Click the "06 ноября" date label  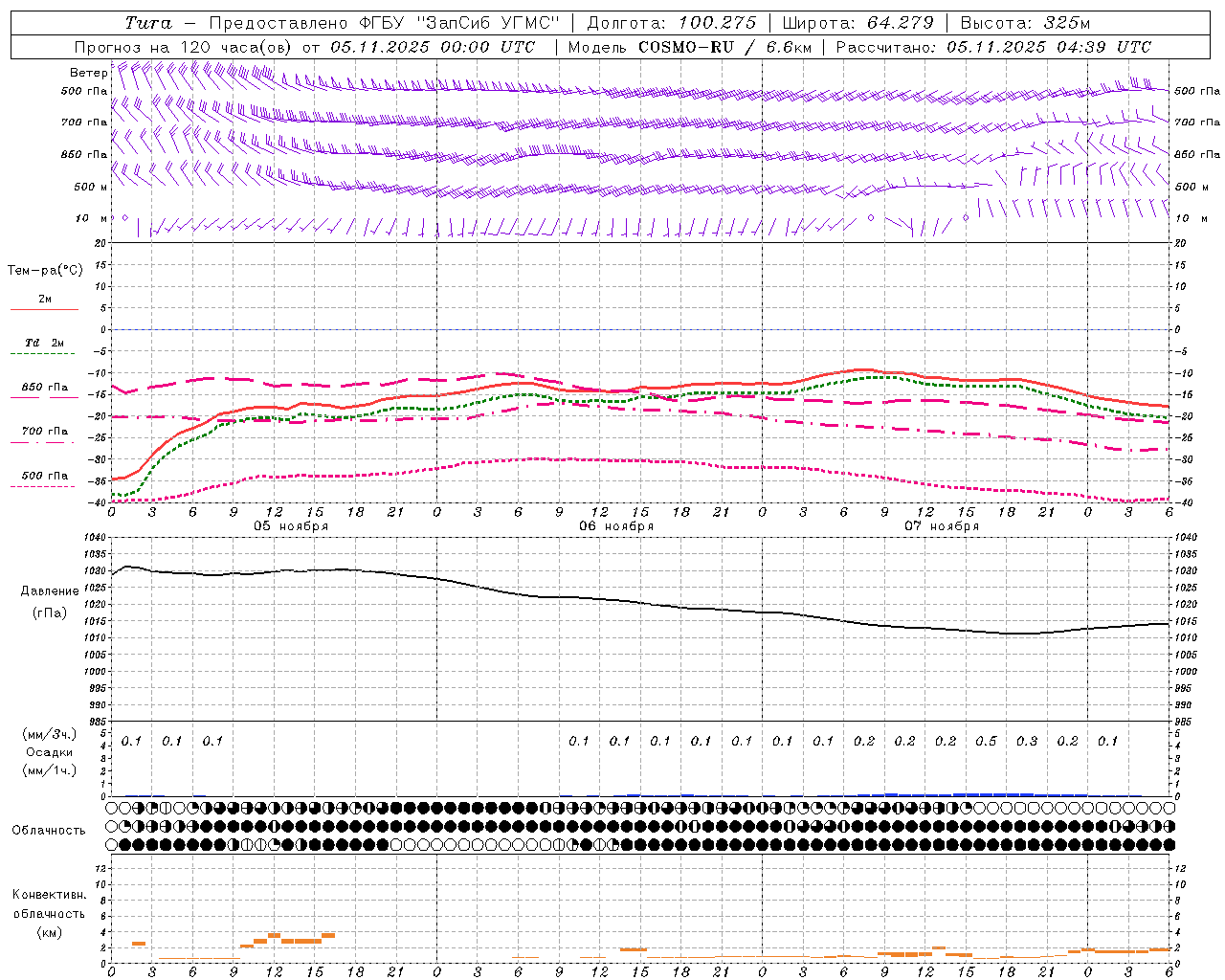(x=616, y=526)
